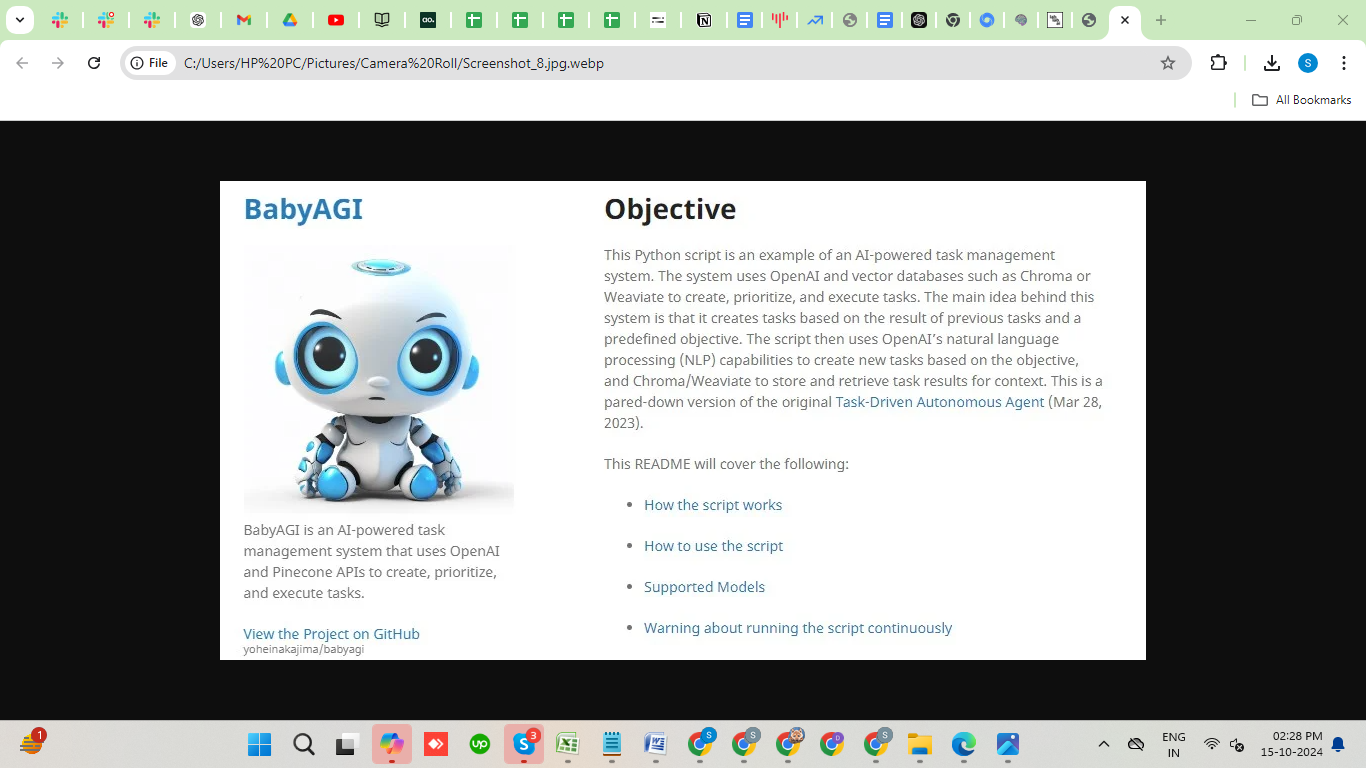Image resolution: width=1366 pixels, height=768 pixels.
Task: Switch to the YouTube tab
Action: pos(336,20)
